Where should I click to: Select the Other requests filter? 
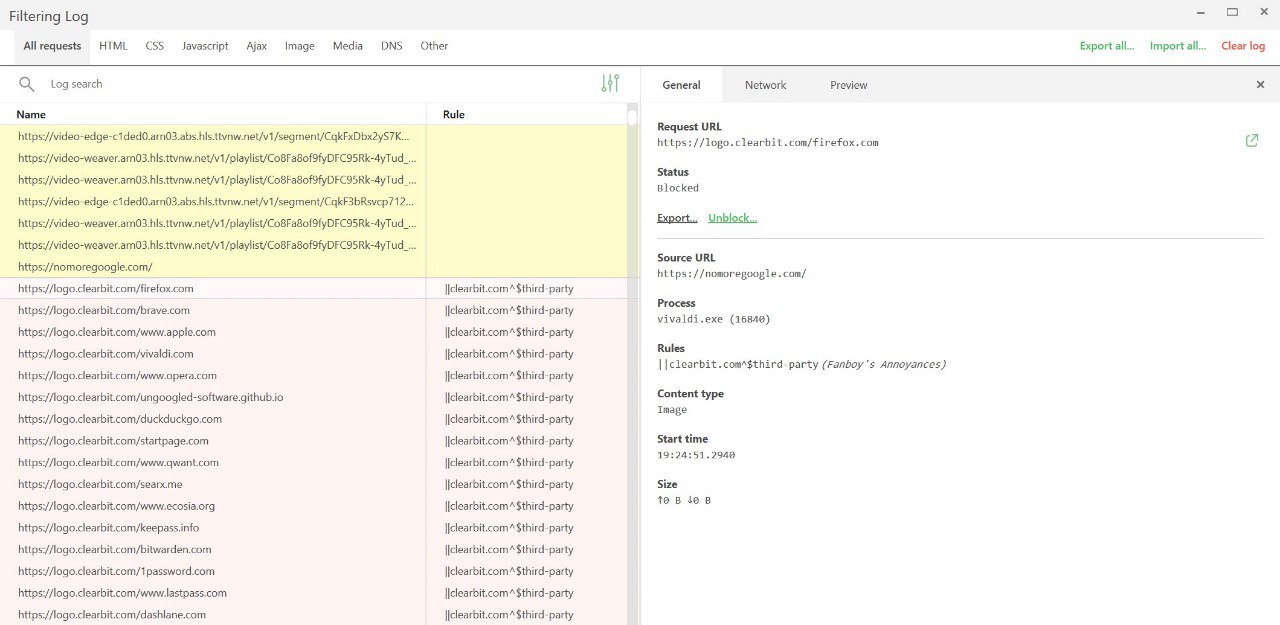(434, 46)
